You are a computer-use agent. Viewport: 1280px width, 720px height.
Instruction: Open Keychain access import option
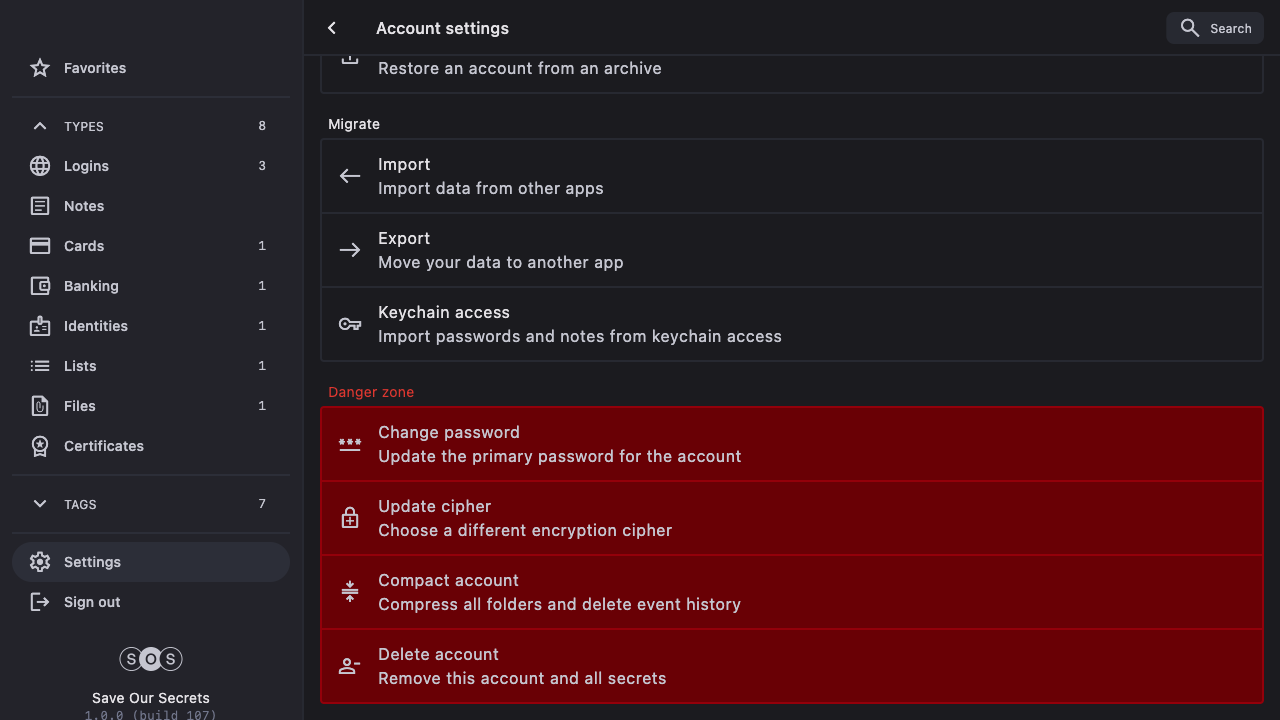click(x=790, y=324)
